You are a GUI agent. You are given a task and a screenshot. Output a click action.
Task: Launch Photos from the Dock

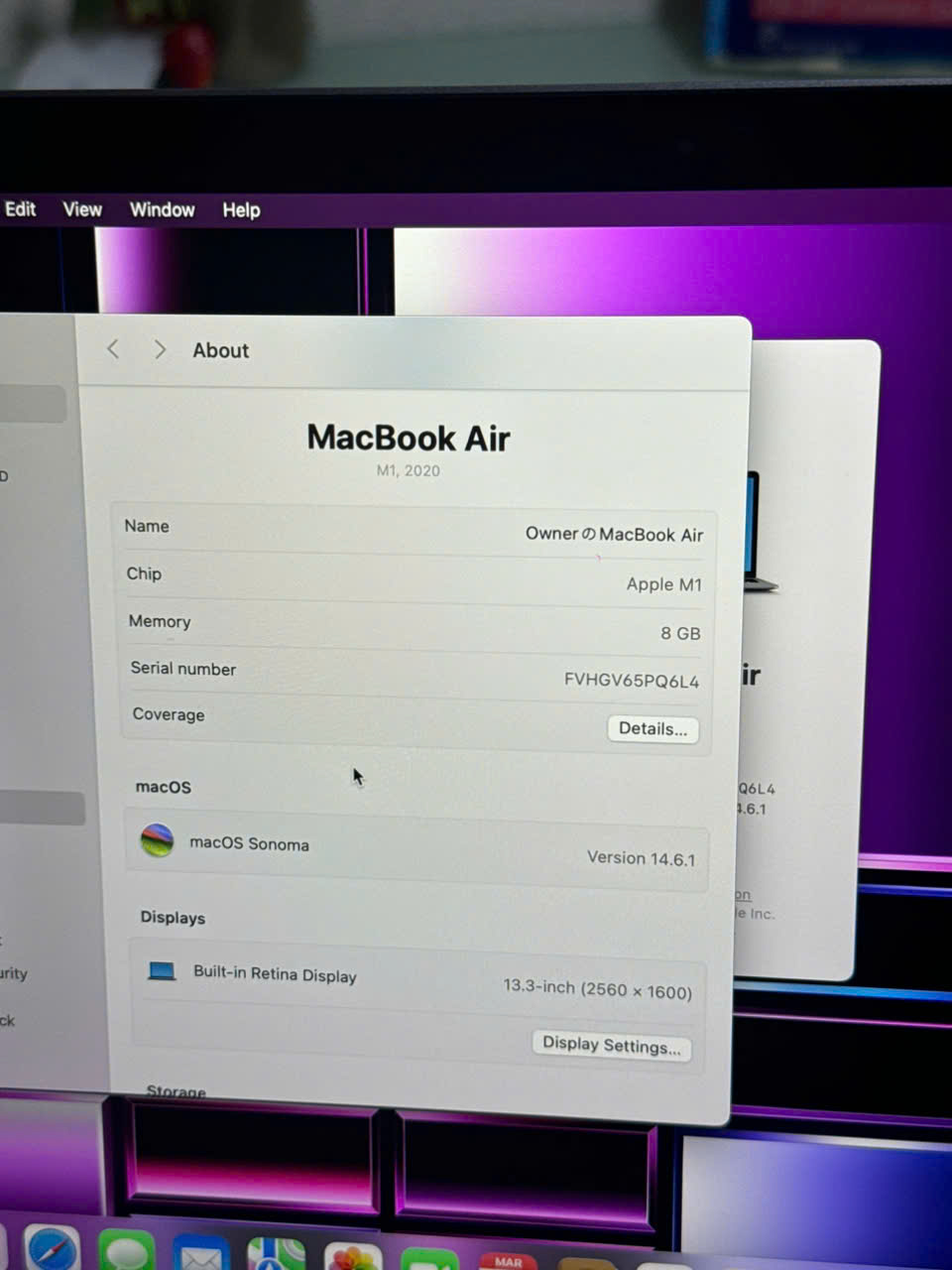coord(353,1258)
